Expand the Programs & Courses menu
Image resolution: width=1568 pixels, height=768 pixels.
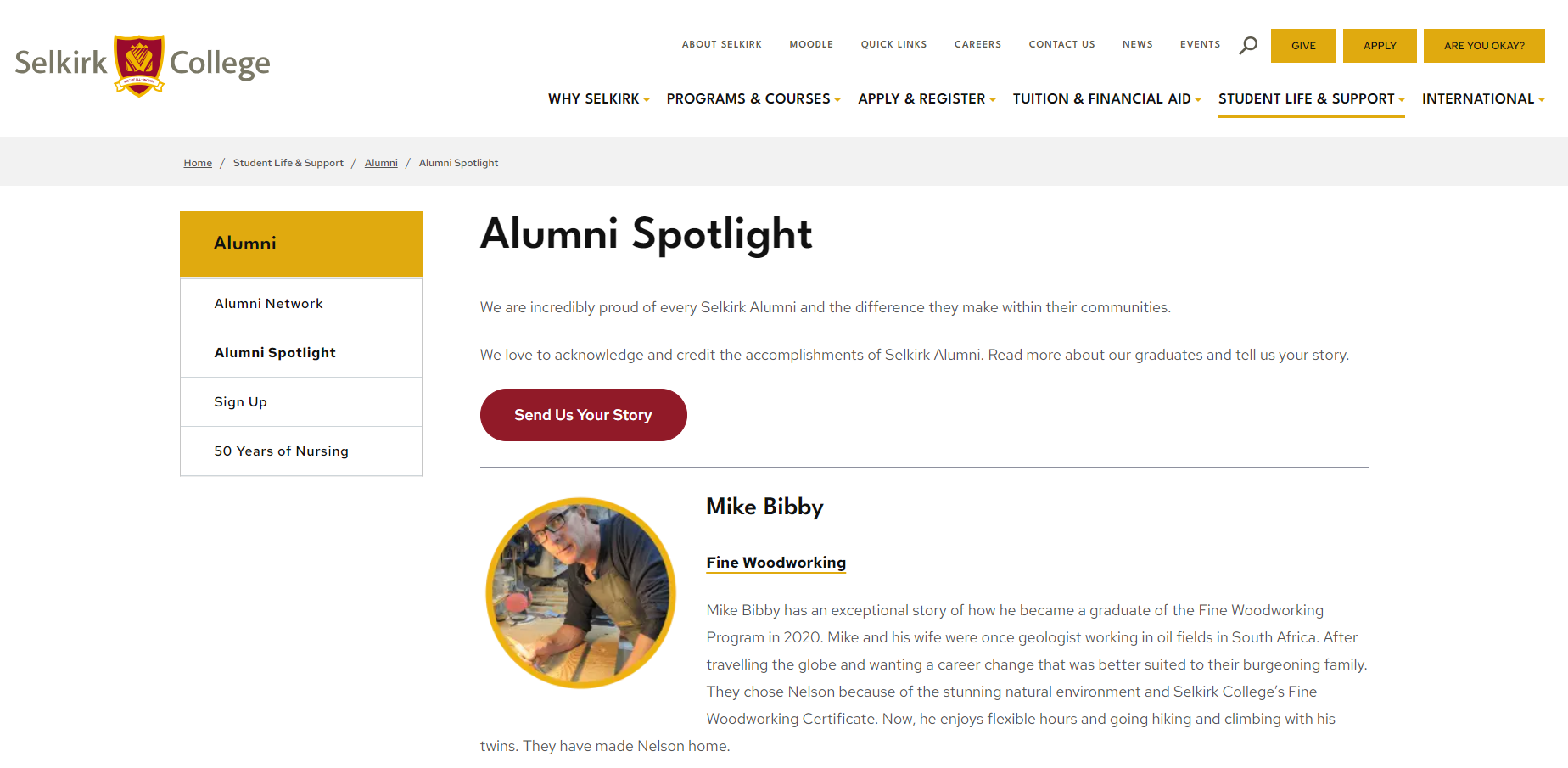[753, 98]
